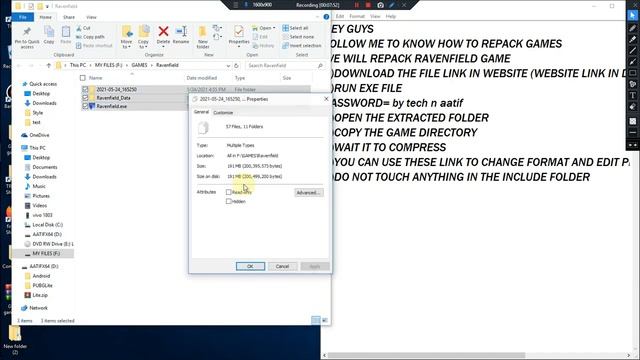Viewport: 640px width, 360px height.
Task: Create a New folder from ribbon
Action: 203,37
